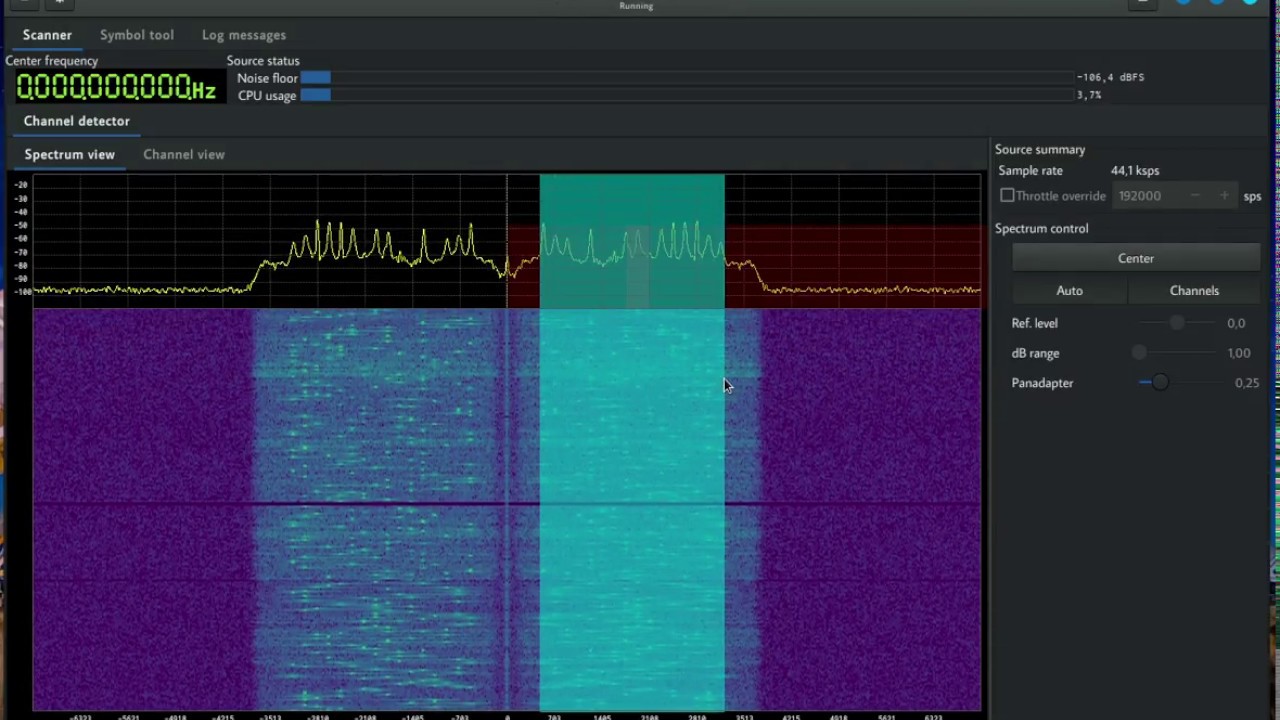Click the -106,4 dBFS noise floor reading
The width and height of the screenshot is (1280, 720).
click(1110, 77)
